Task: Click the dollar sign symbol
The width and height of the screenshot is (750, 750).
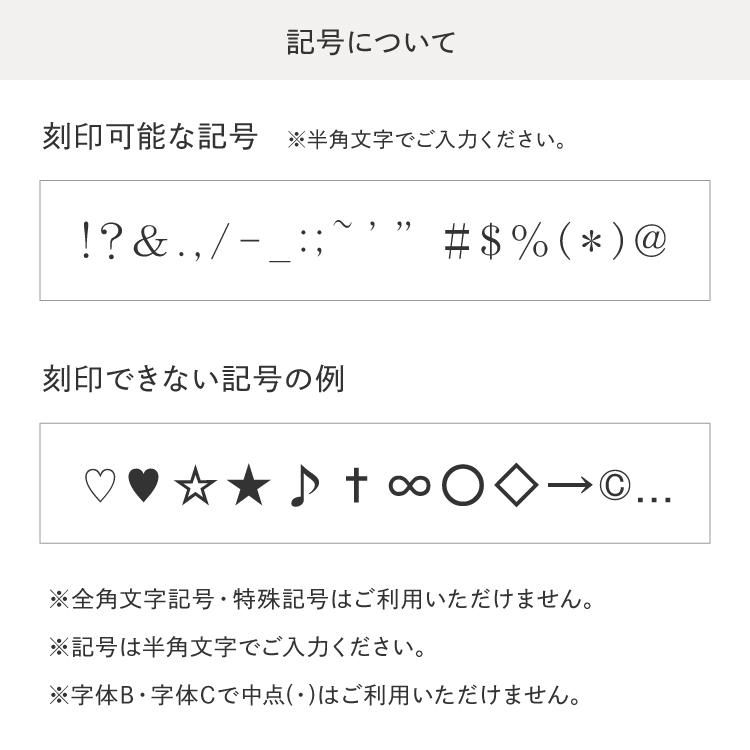Action: [x=490, y=242]
